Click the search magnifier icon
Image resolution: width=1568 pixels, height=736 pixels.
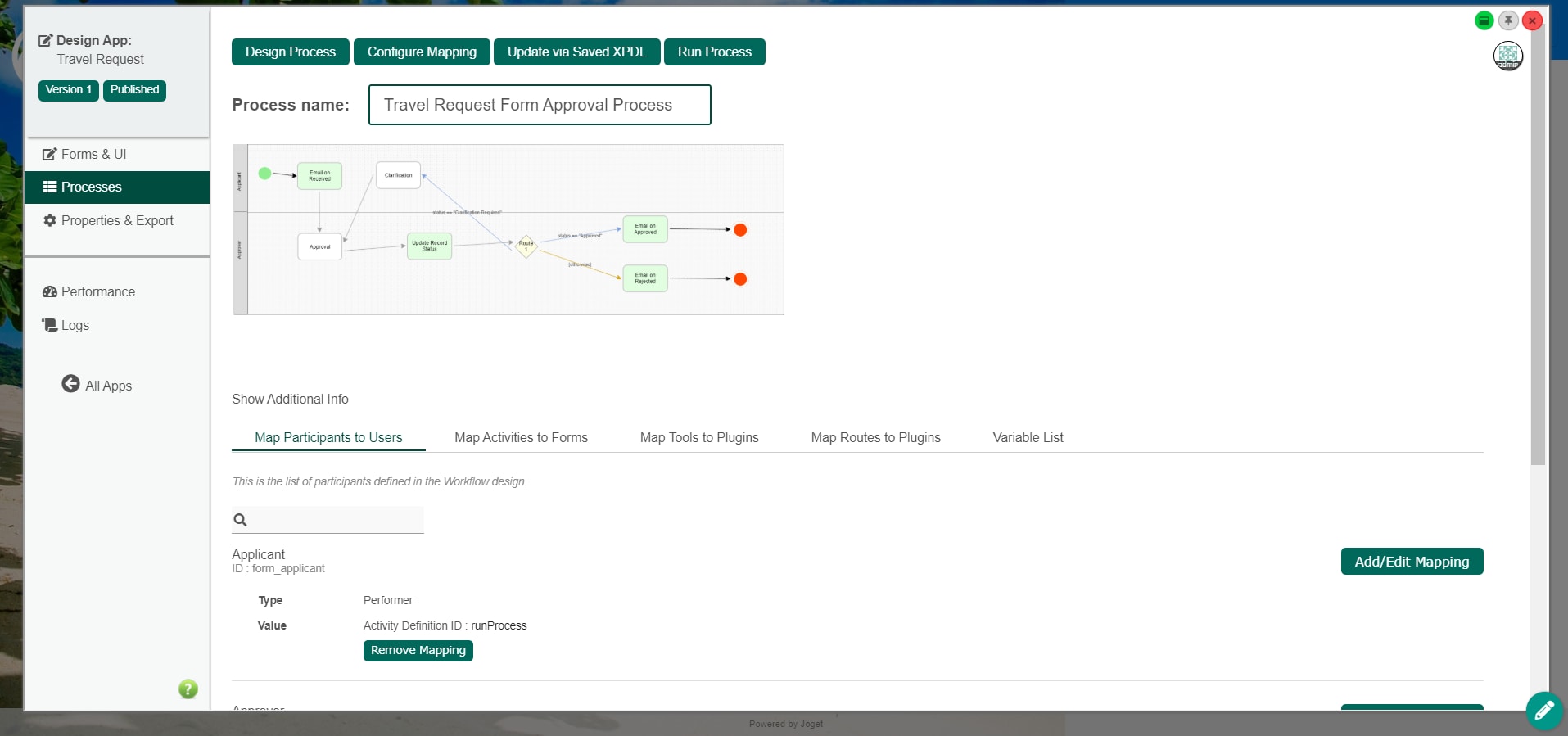[x=241, y=520]
